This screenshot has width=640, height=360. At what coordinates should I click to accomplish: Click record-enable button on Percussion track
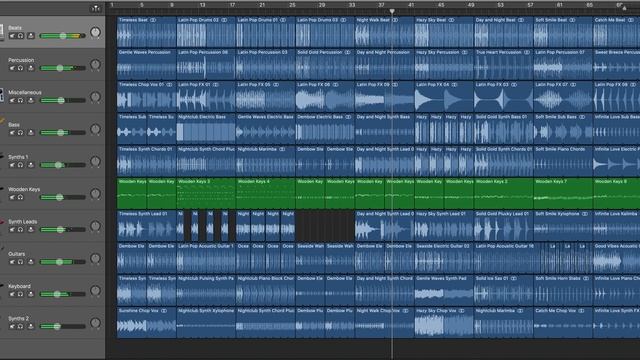click(x=31, y=68)
